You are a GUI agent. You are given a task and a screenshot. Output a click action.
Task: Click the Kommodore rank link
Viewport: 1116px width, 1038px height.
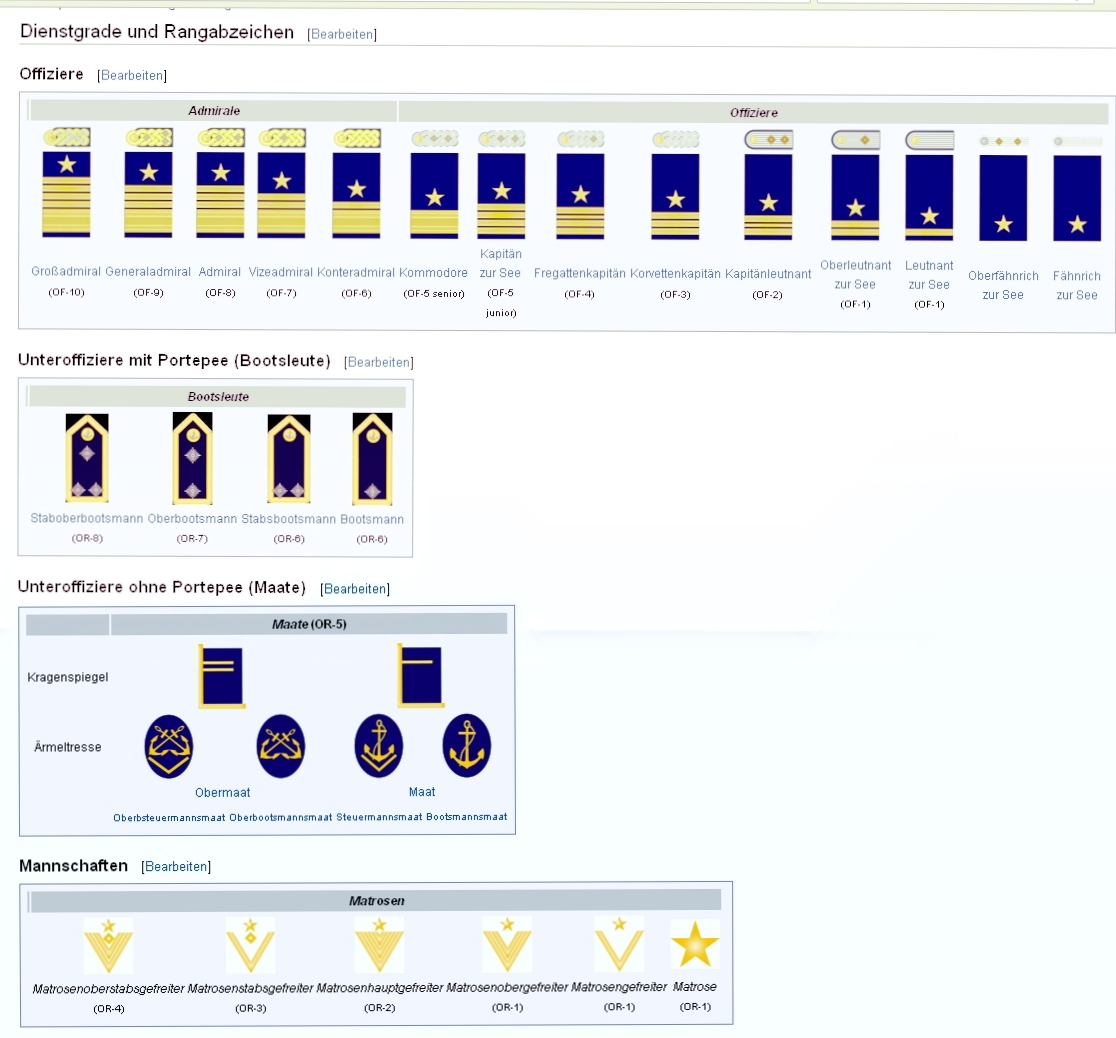tap(433, 273)
